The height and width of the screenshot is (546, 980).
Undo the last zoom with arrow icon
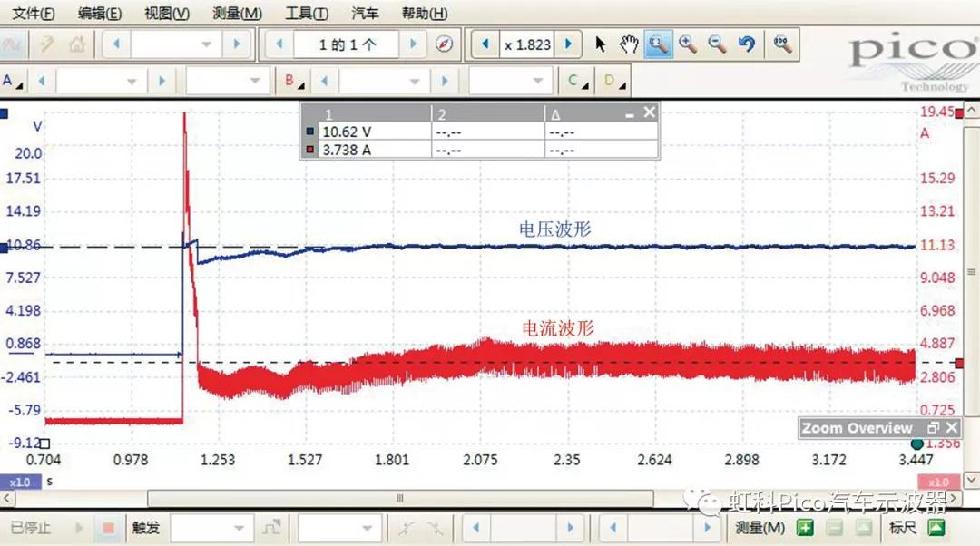pyautogui.click(x=746, y=44)
